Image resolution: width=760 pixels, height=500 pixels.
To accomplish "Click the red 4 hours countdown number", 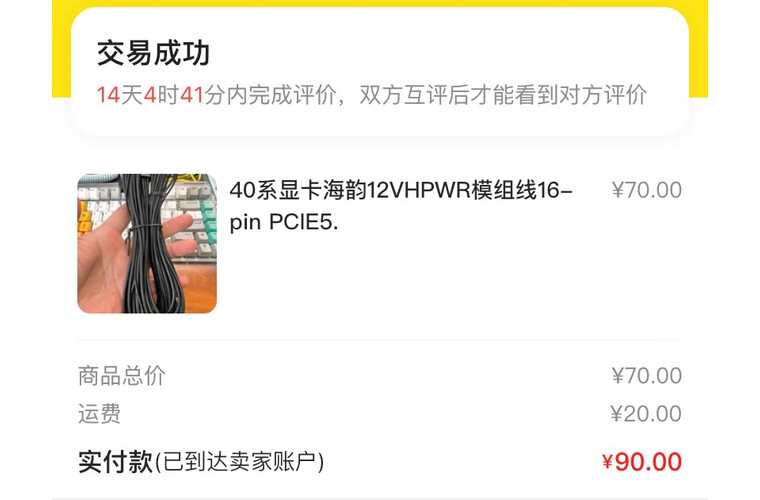I will [x=150, y=95].
